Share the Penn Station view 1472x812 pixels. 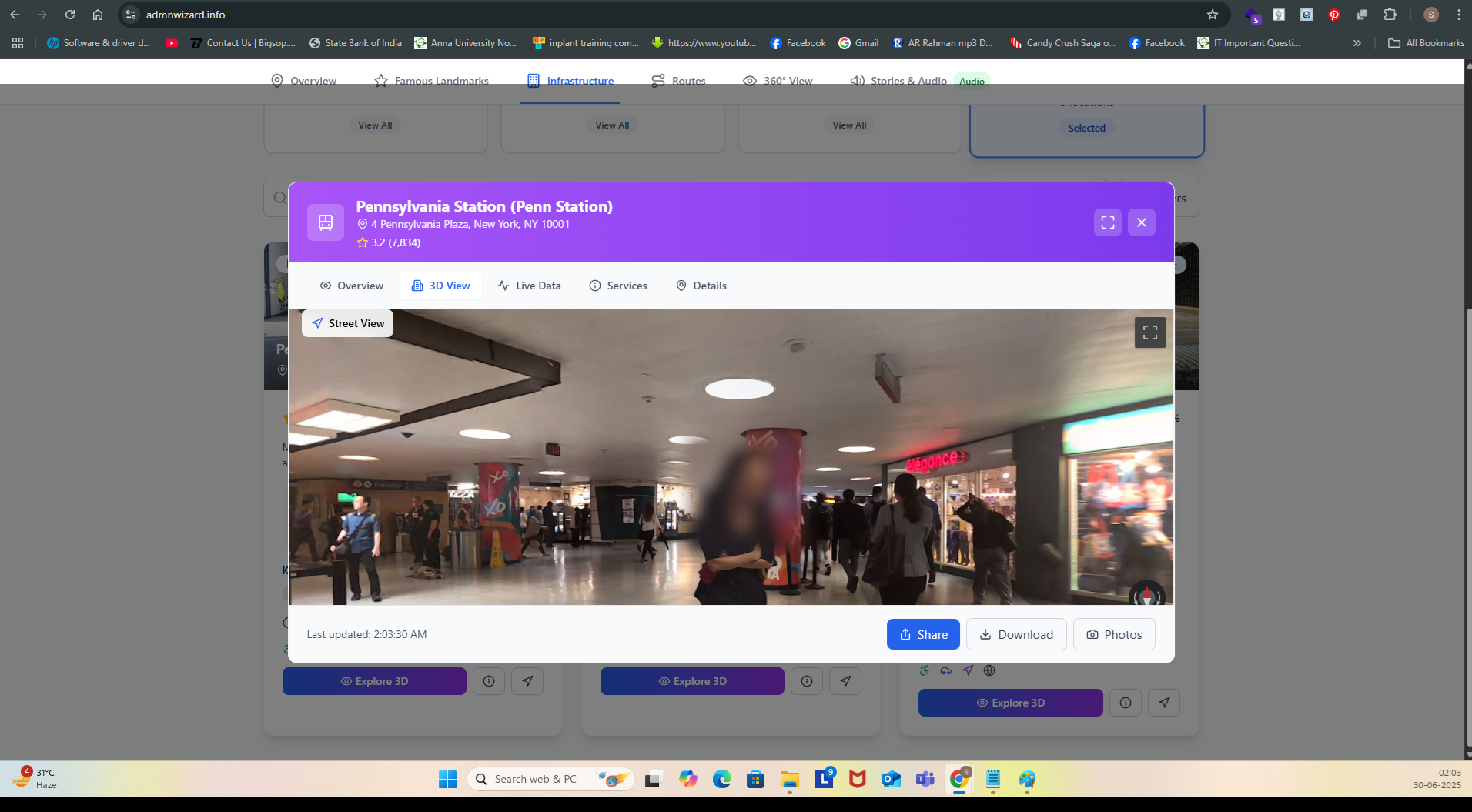click(923, 634)
